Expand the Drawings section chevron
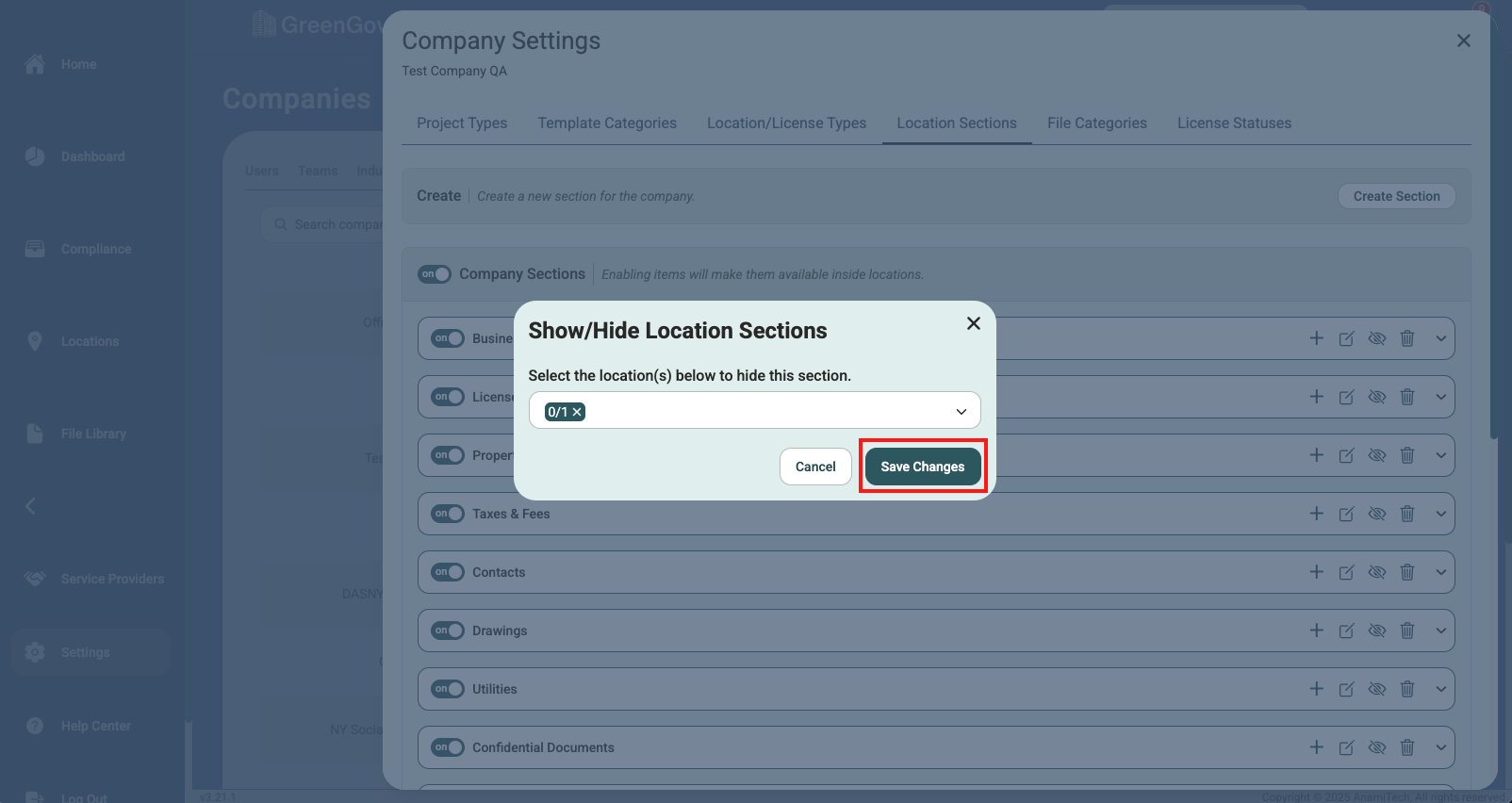Image resolution: width=1512 pixels, height=803 pixels. click(x=1440, y=631)
